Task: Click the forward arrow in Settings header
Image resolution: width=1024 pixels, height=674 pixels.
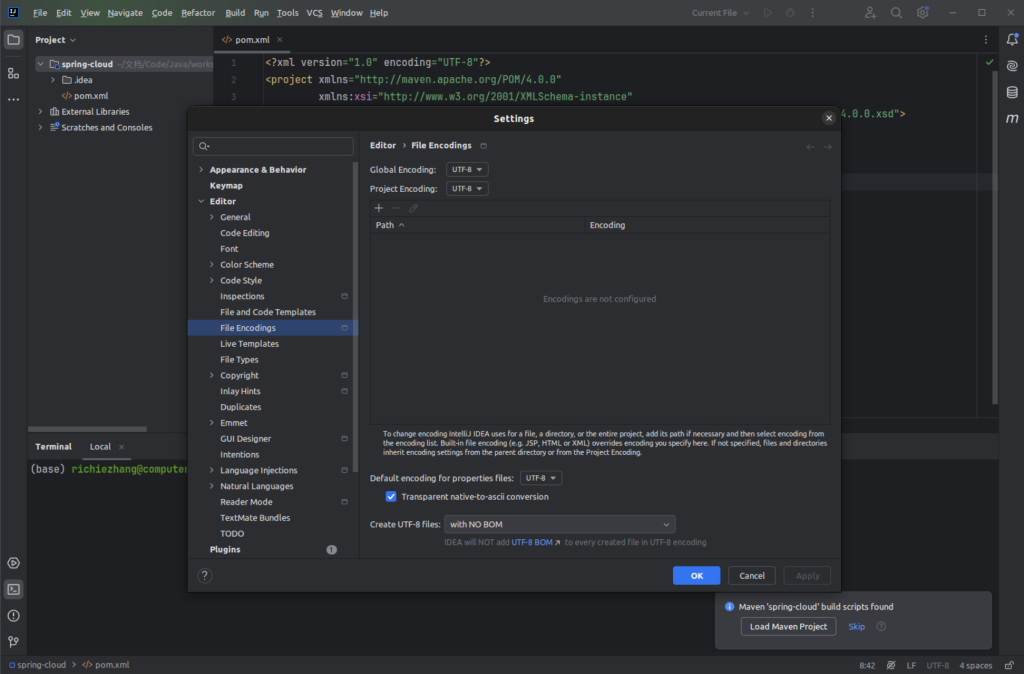Action: 827,147
